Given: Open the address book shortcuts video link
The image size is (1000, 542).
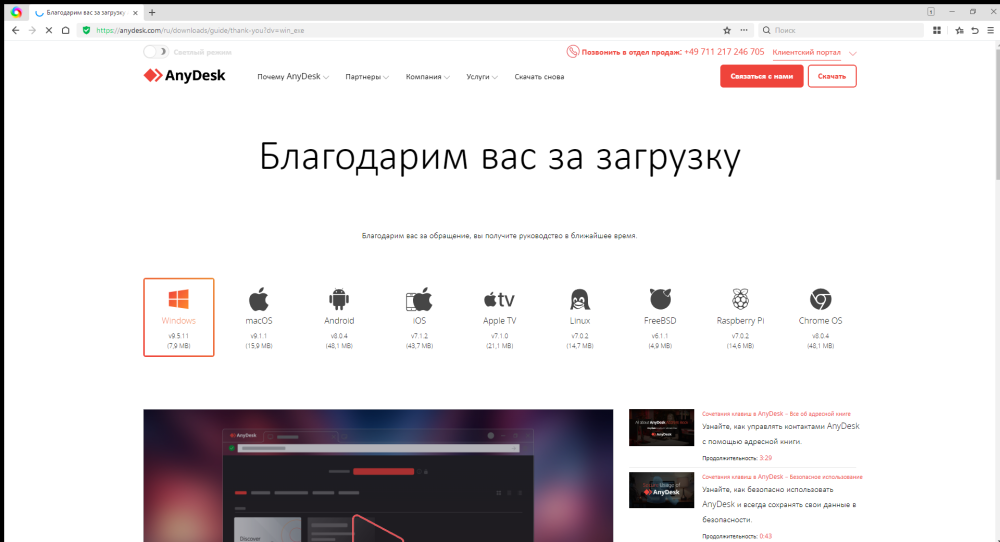Looking at the screenshot, I should click(776, 414).
